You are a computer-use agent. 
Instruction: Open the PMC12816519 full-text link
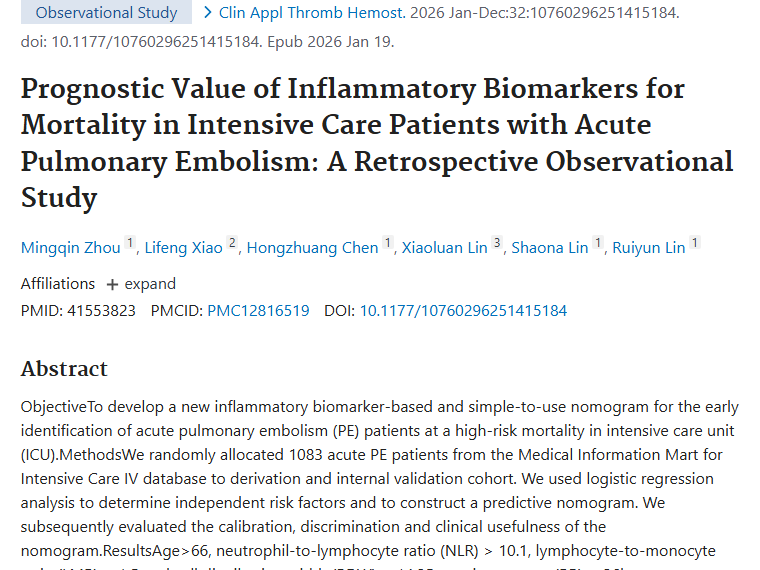258,311
